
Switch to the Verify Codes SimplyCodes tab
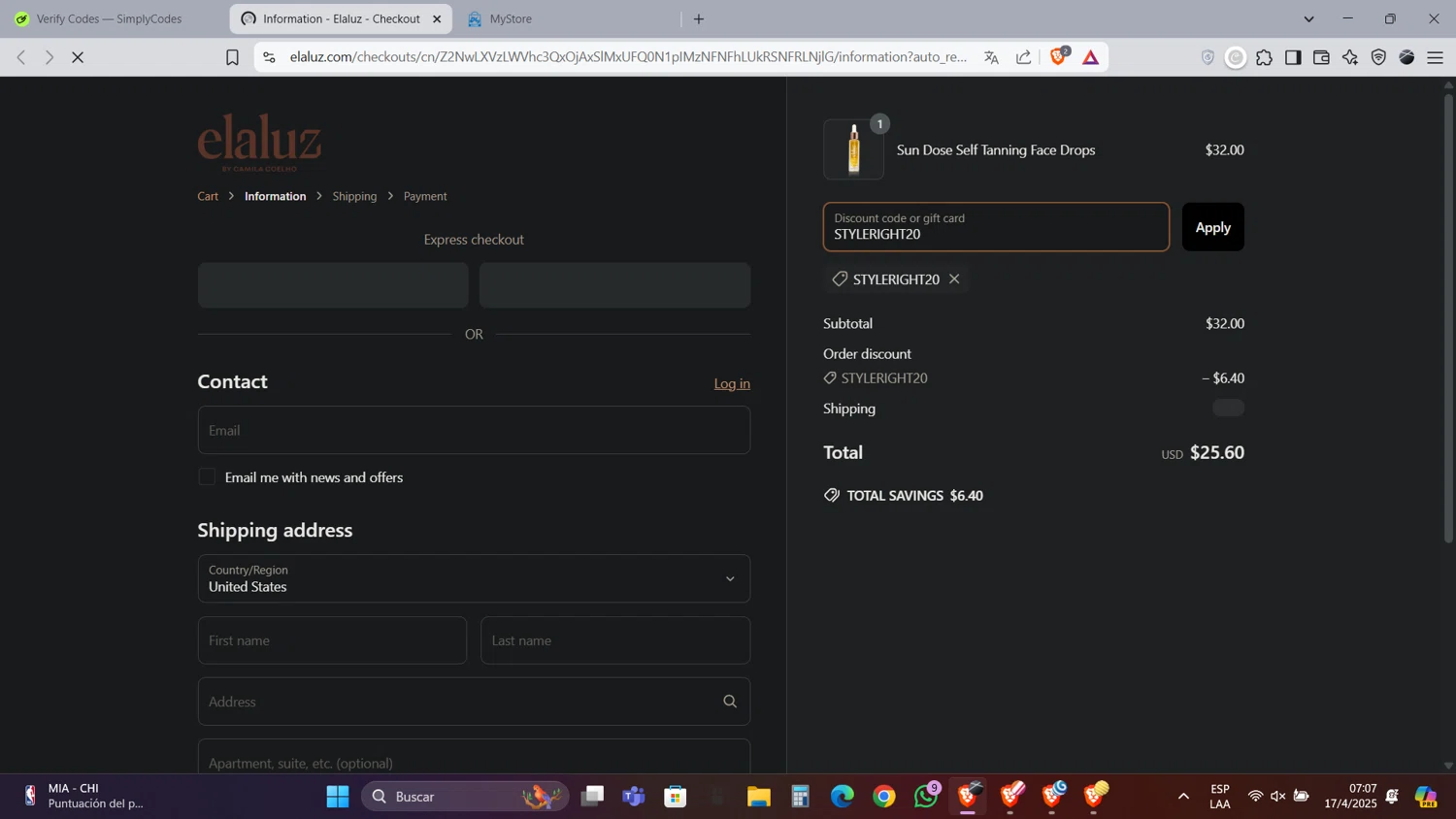click(x=109, y=18)
